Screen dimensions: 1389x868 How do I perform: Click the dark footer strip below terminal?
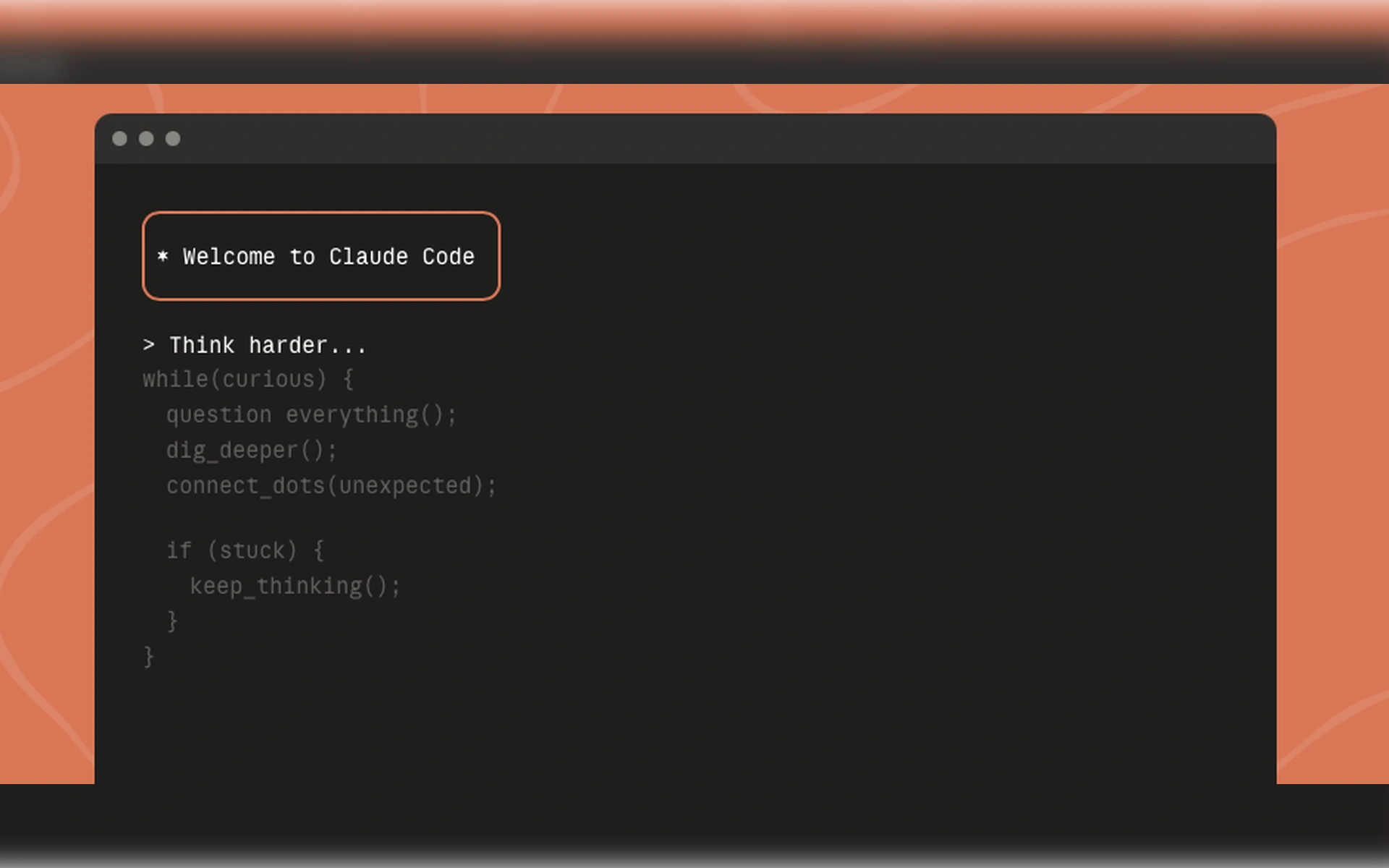coord(694,826)
